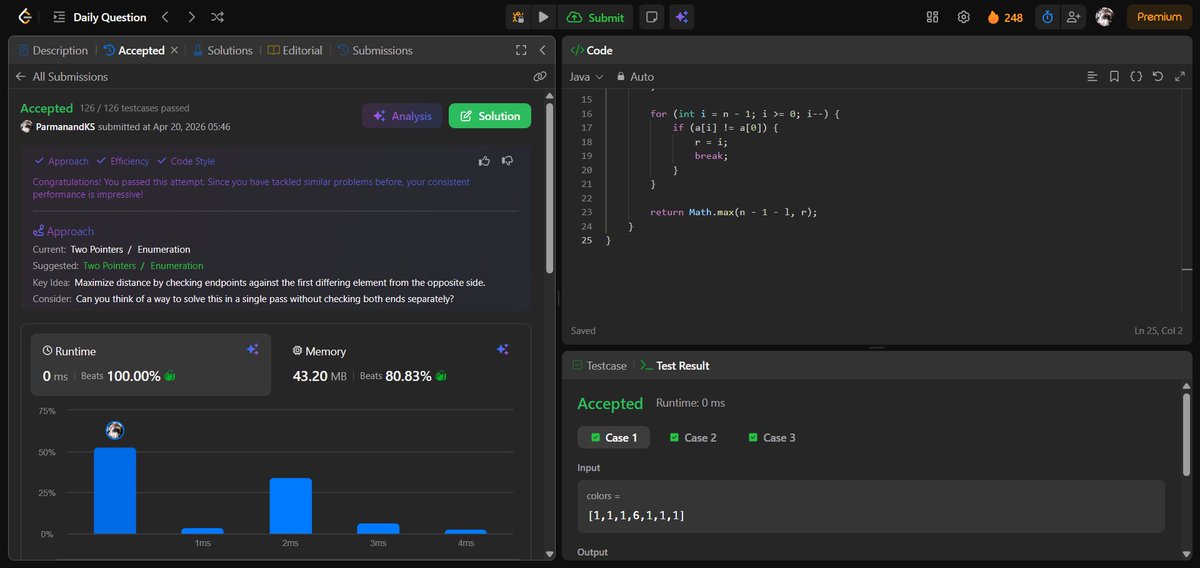
Task: Open the notes icon
Action: [x=651, y=17]
